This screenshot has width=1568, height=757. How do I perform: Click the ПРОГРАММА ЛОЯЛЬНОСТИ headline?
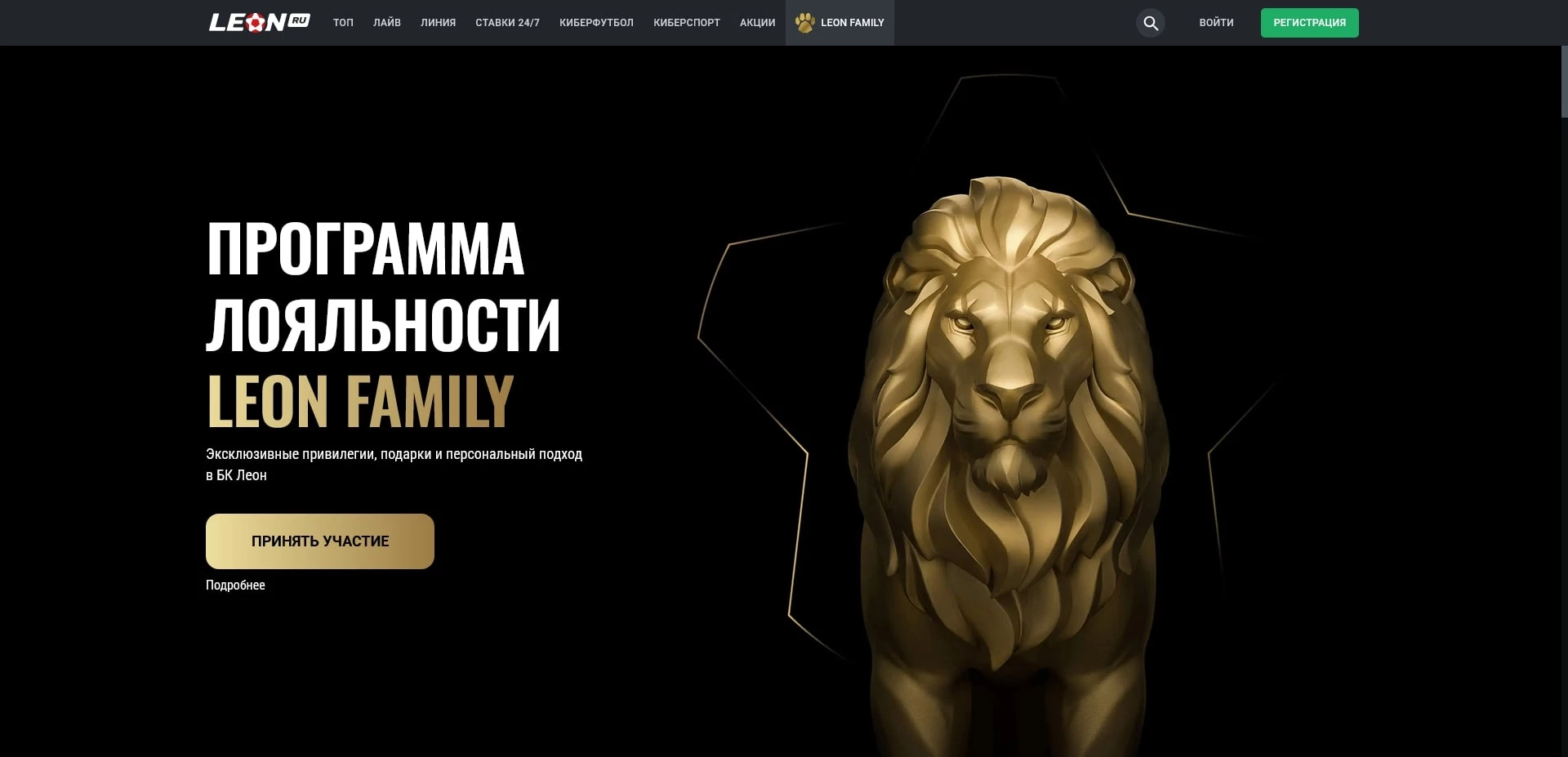pyautogui.click(x=383, y=286)
